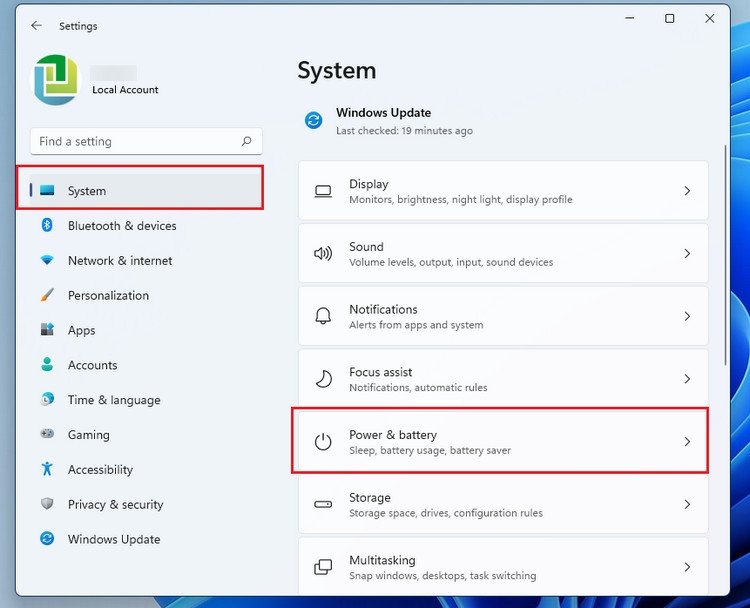Open Focus assist card title
Screen dimensions: 750x608
coord(380,372)
